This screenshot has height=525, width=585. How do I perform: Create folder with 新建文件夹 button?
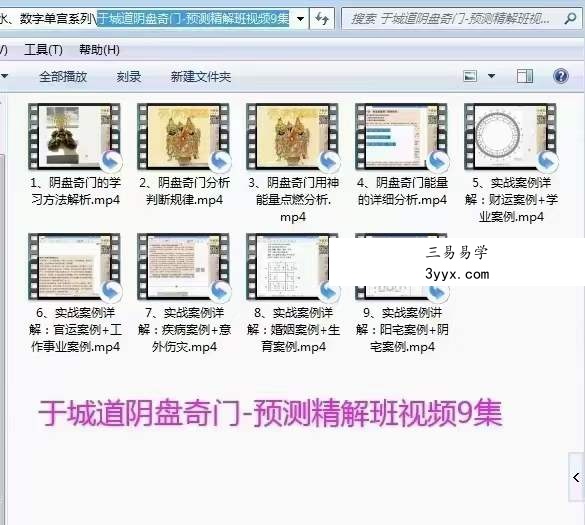[x=201, y=76]
